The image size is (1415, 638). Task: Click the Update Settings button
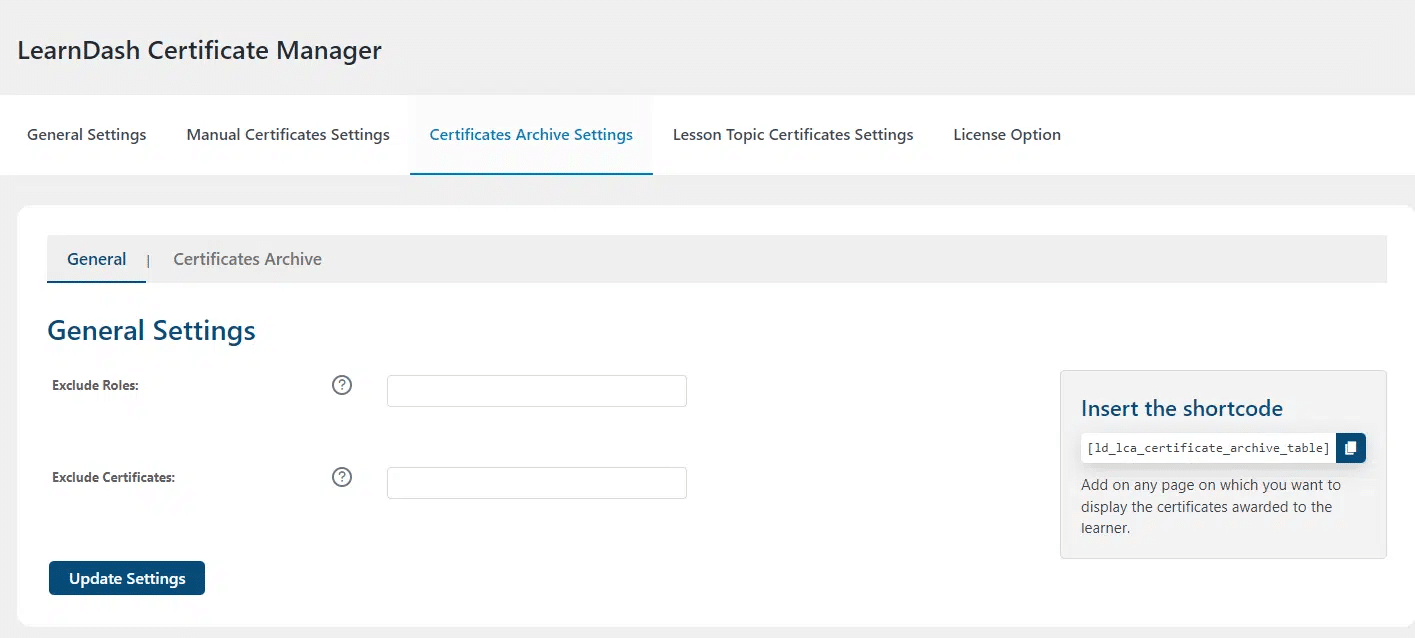(127, 578)
